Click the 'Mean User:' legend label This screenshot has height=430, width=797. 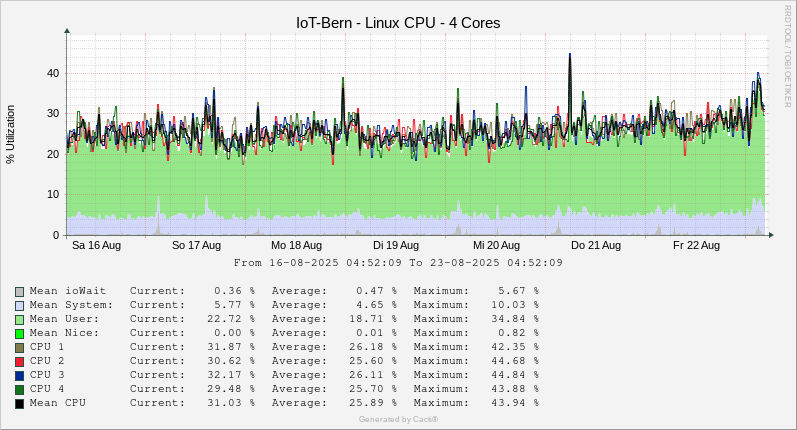tap(64, 319)
